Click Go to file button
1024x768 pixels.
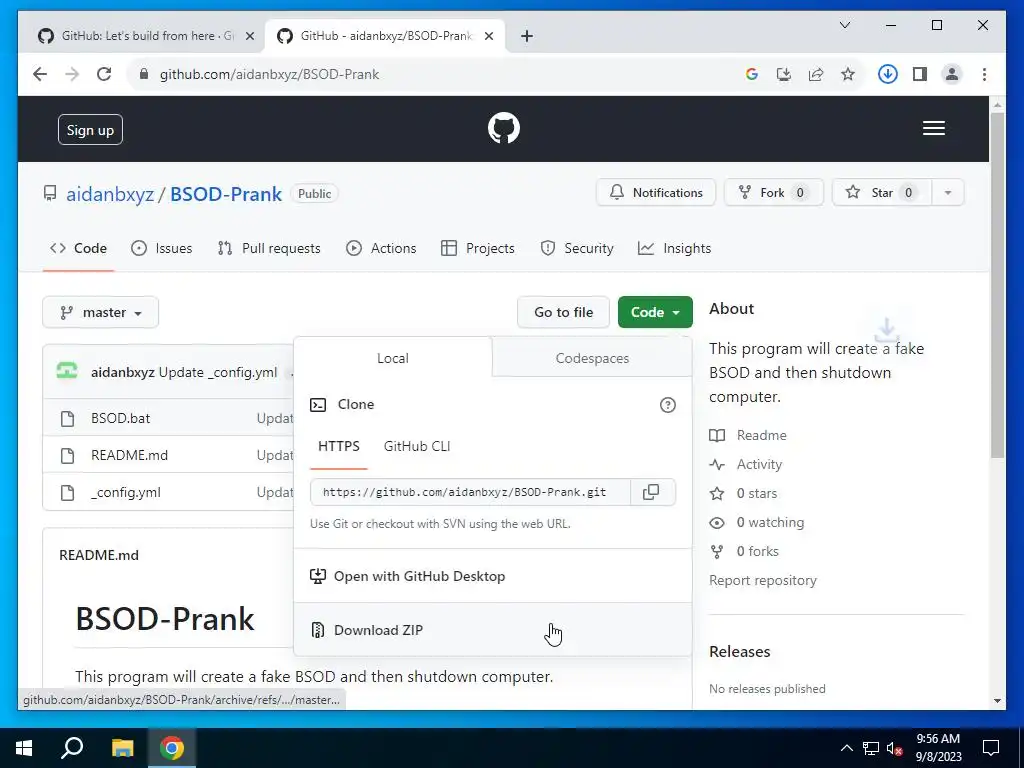[x=564, y=312]
